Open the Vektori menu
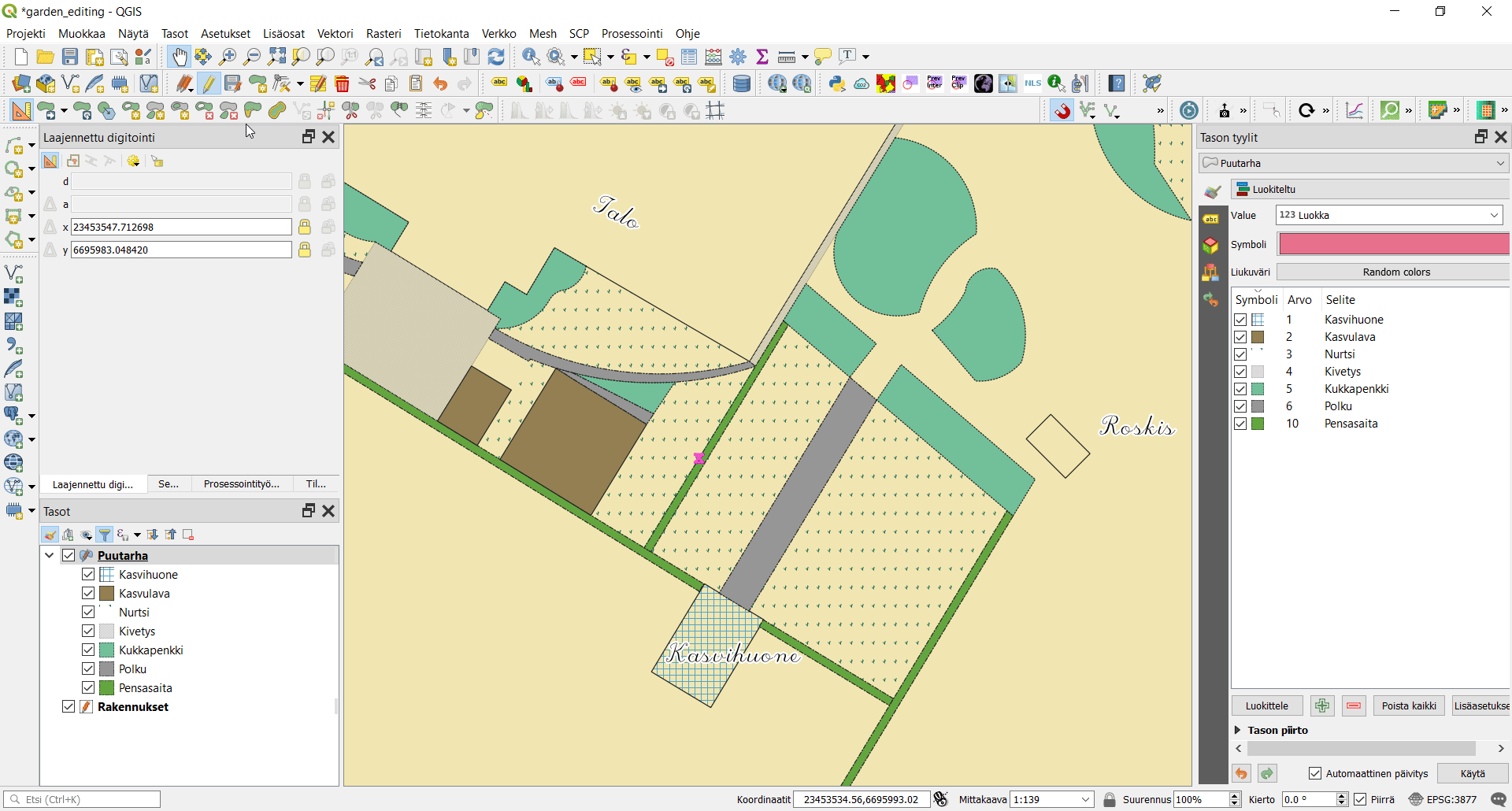 click(335, 34)
